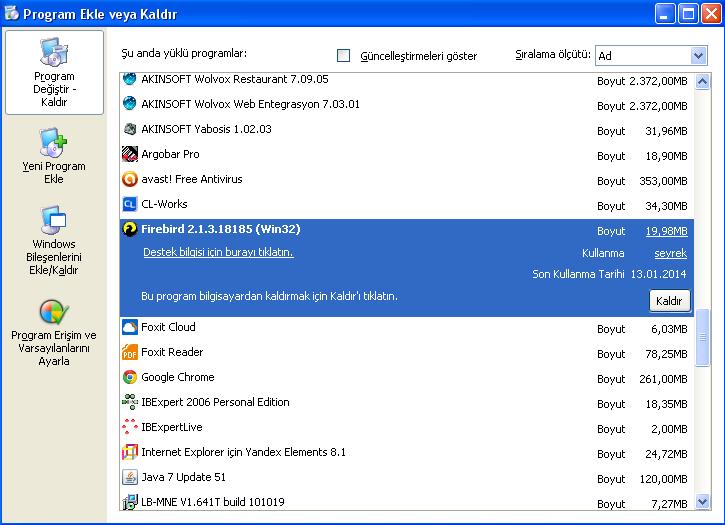Click the list scroll down arrow
Viewport: 725px width, 525px height.
[702, 501]
